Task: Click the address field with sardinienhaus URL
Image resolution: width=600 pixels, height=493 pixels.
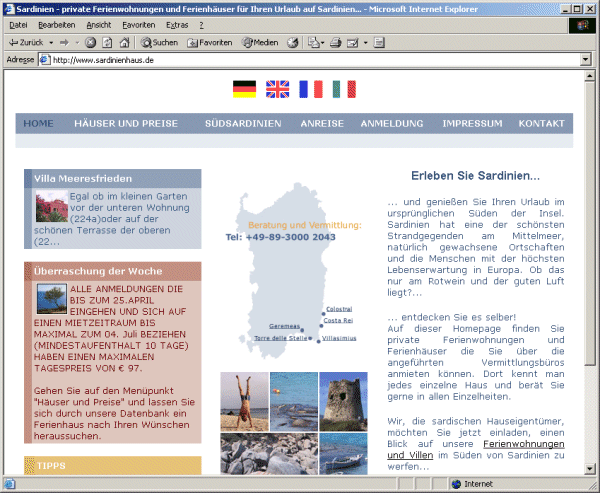Action: click(x=300, y=60)
